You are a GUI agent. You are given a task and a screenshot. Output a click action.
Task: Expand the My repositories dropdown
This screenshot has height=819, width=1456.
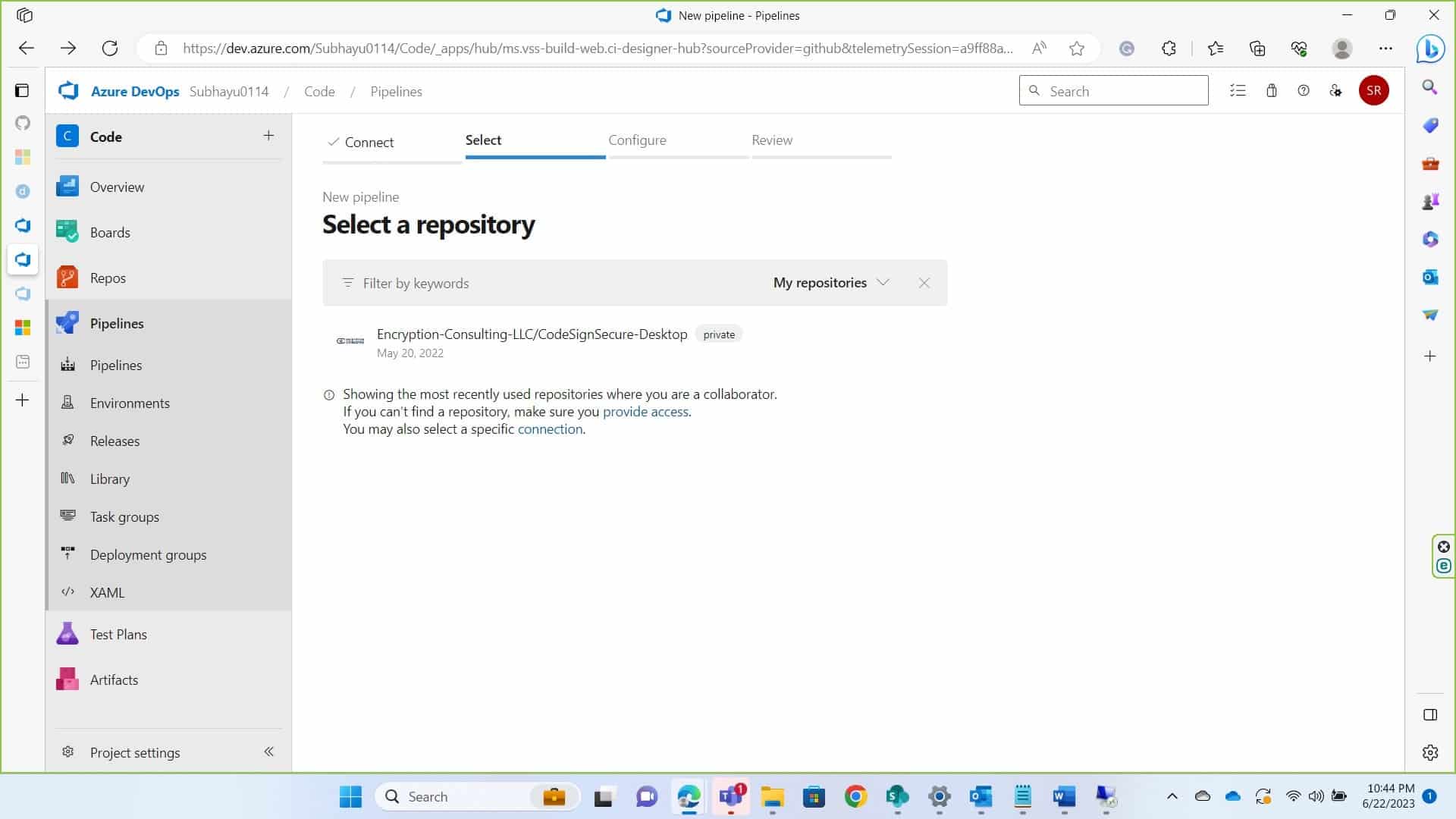coord(830,283)
